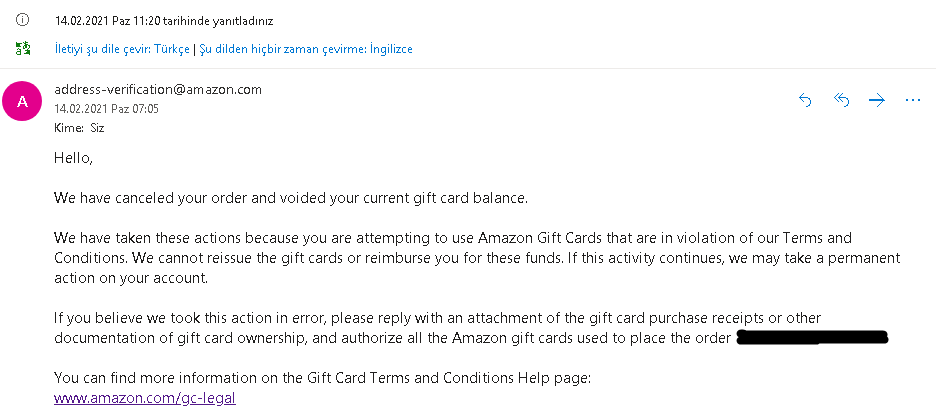
Task: Forward this Amazon email
Action: click(x=877, y=100)
